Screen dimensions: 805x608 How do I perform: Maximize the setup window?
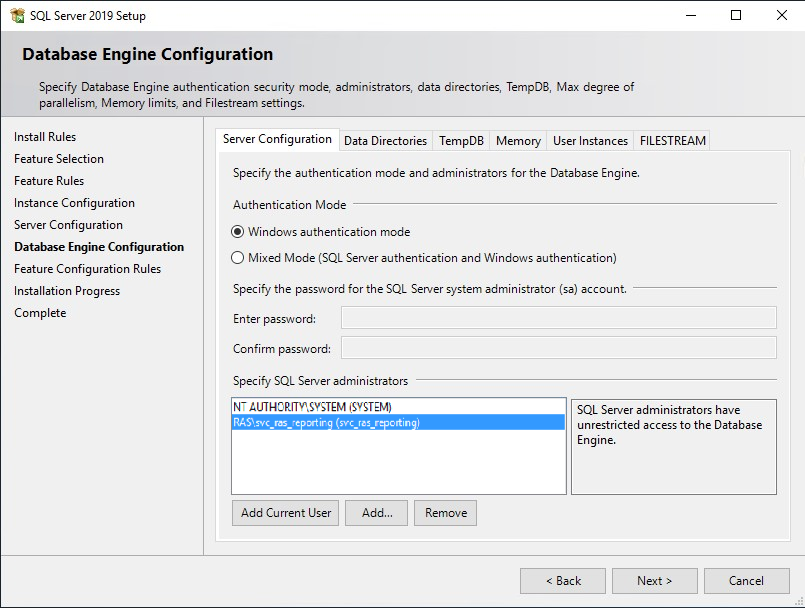[x=736, y=15]
